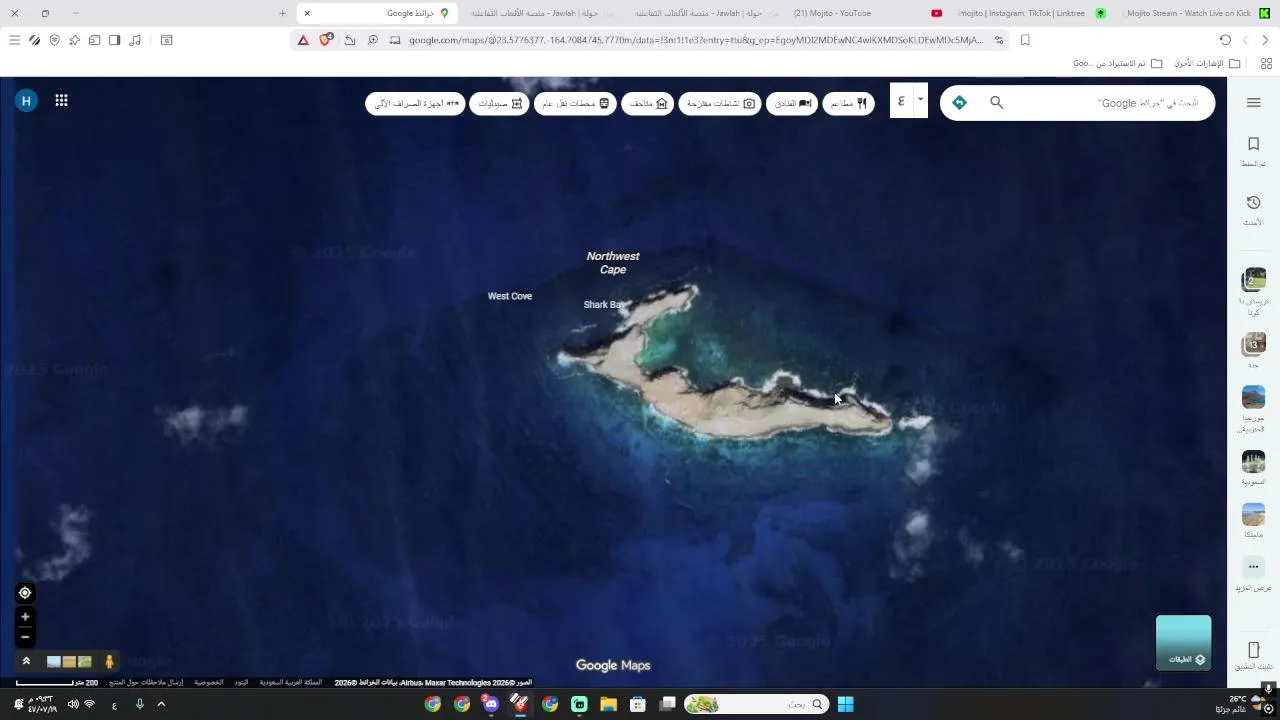Click Send product feedback link in footer

(146, 682)
